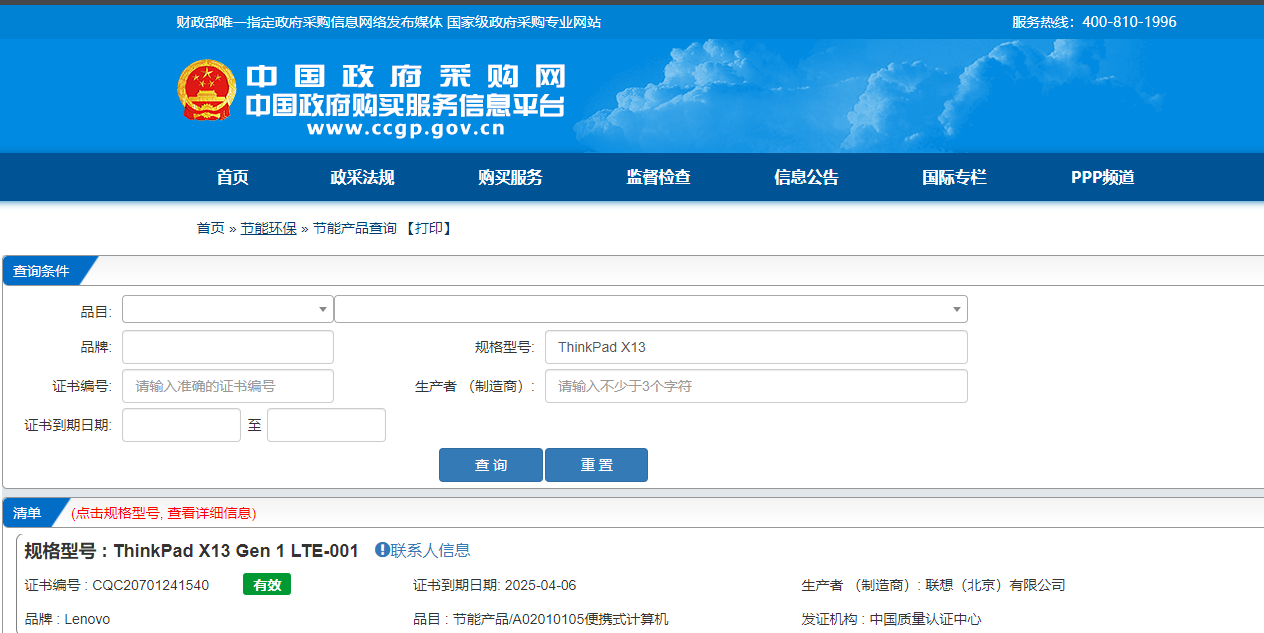The height and width of the screenshot is (633, 1264).
Task: Expand the second 品目 sub-category dropdown
Action: click(x=651, y=309)
